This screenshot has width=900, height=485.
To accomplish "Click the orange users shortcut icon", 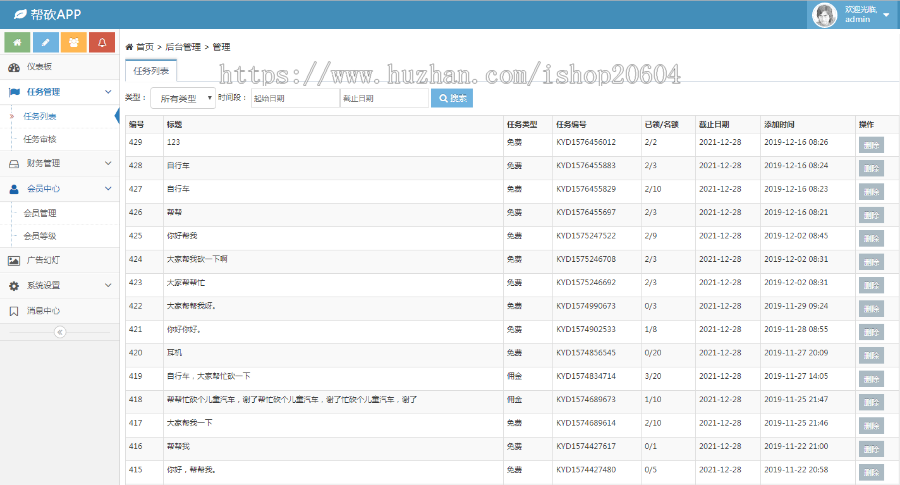I will 73,42.
